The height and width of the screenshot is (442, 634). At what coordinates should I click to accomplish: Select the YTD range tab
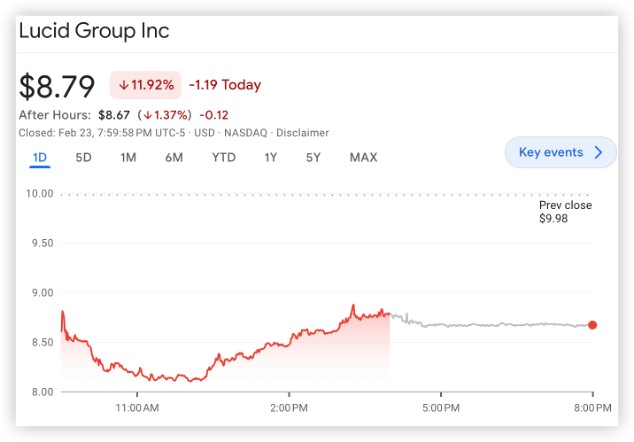pyautogui.click(x=223, y=157)
